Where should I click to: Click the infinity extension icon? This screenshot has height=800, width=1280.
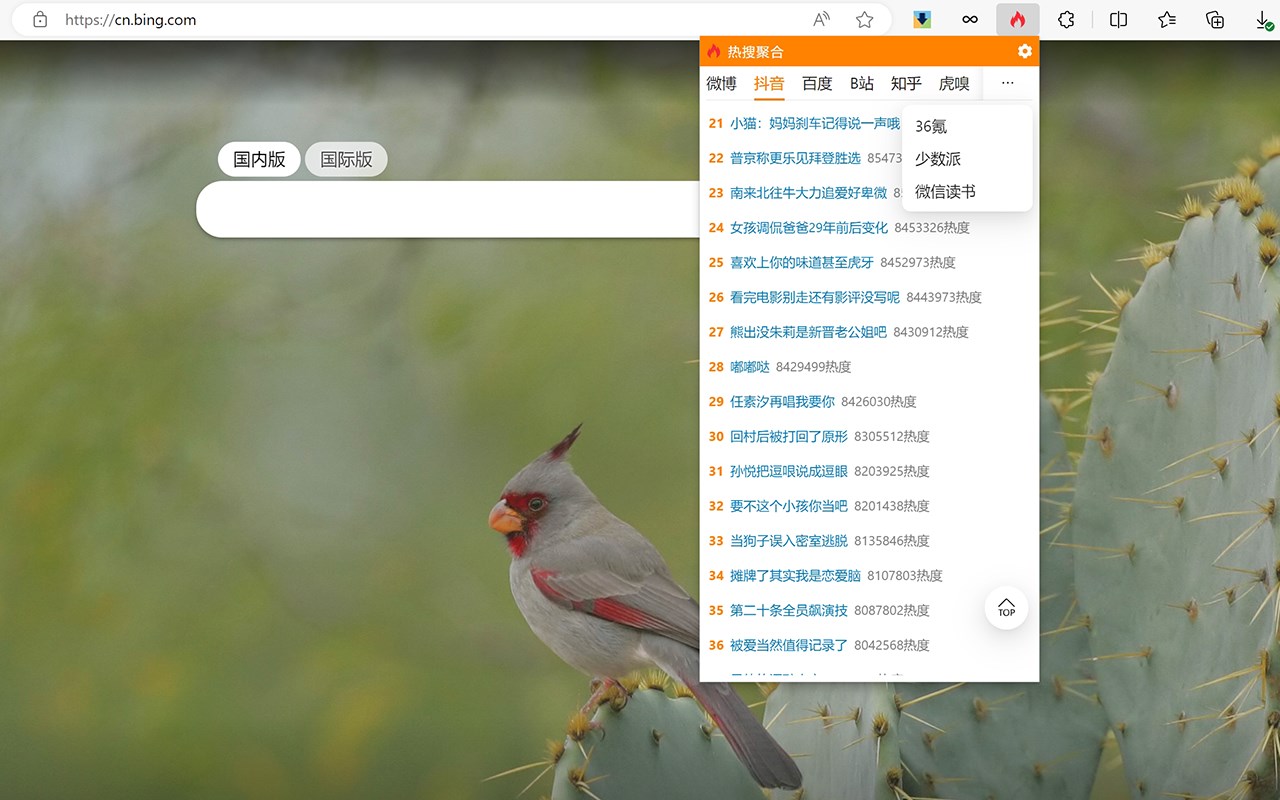click(969, 20)
